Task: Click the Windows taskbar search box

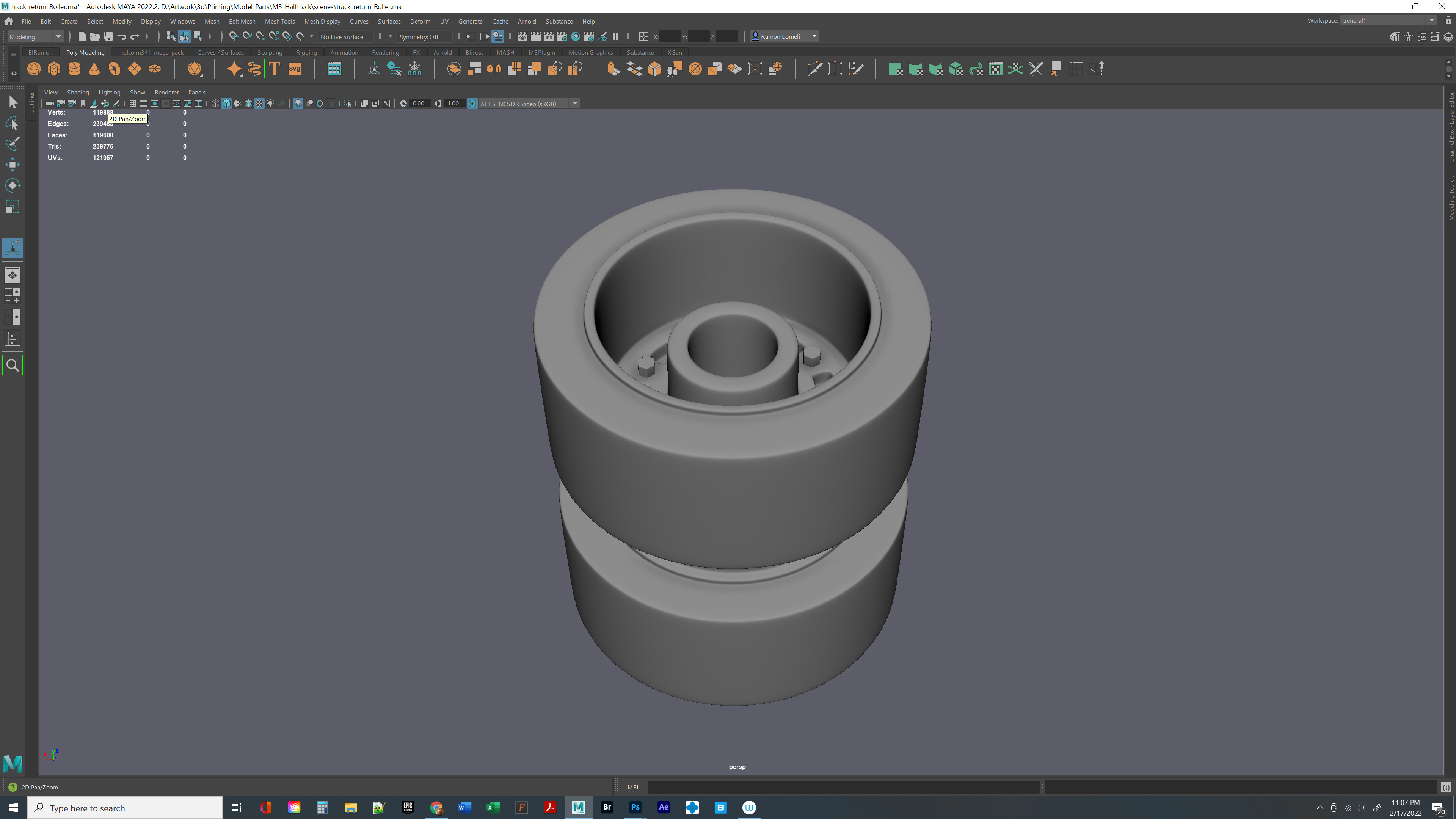Action: coord(126,808)
